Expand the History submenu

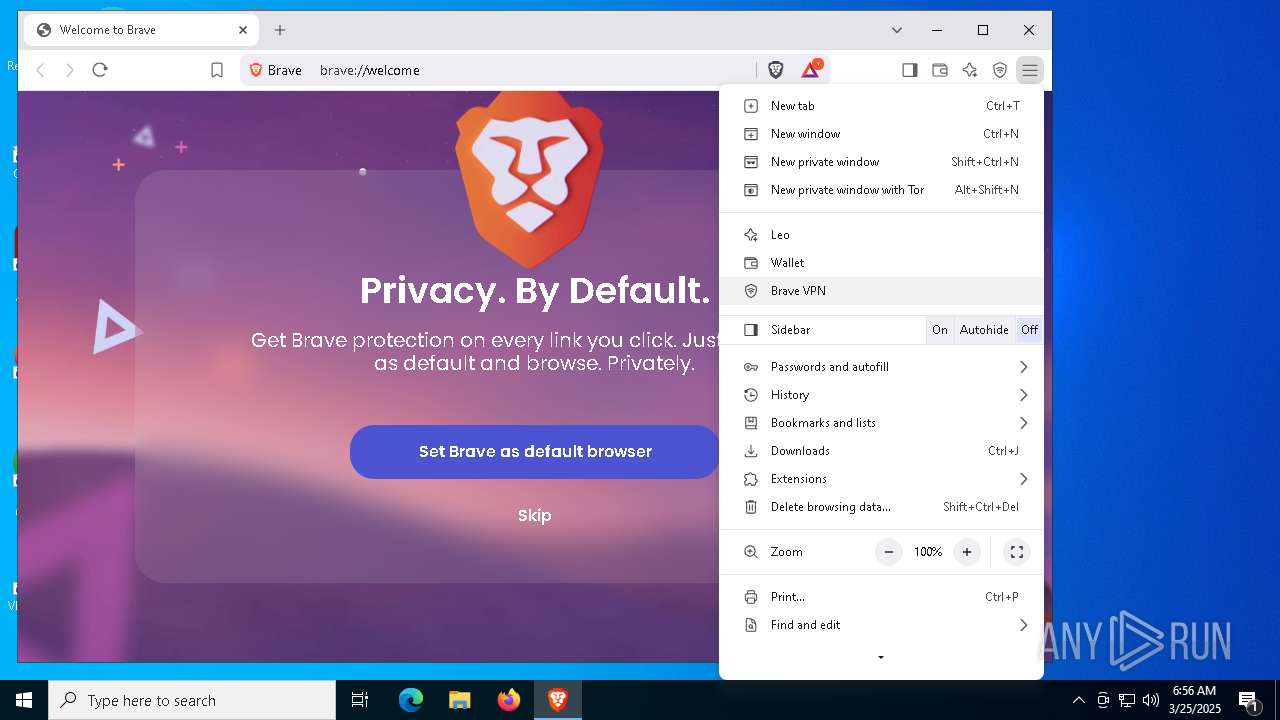tap(881, 395)
